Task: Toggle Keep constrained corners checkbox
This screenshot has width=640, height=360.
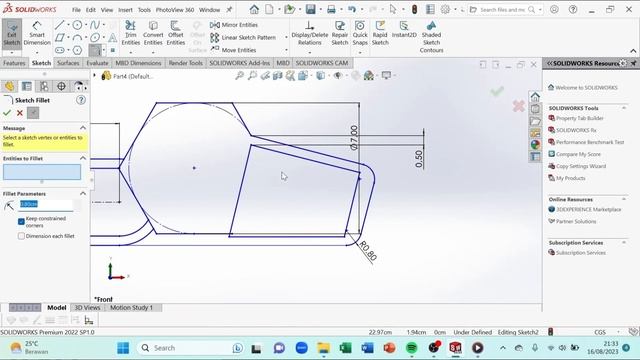Action: pos(21,221)
